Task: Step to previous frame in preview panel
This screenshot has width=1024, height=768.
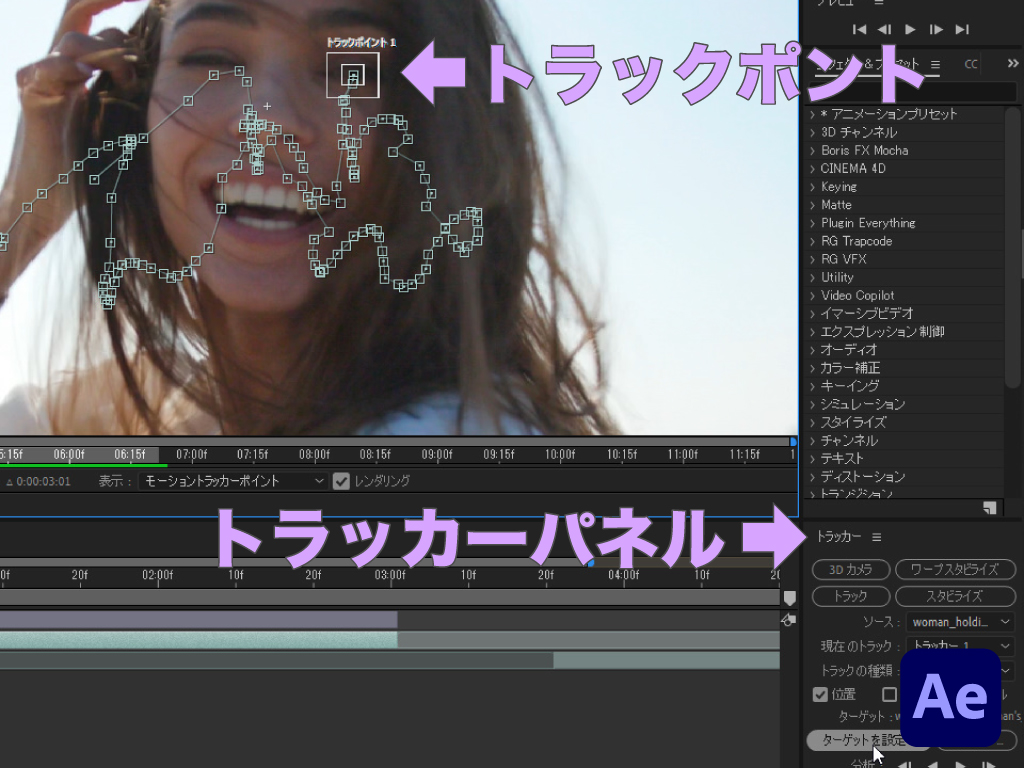Action: coord(884,30)
